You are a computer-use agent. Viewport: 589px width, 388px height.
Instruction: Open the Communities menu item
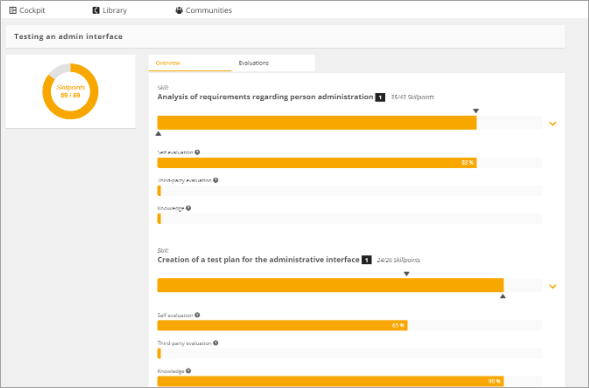point(204,11)
